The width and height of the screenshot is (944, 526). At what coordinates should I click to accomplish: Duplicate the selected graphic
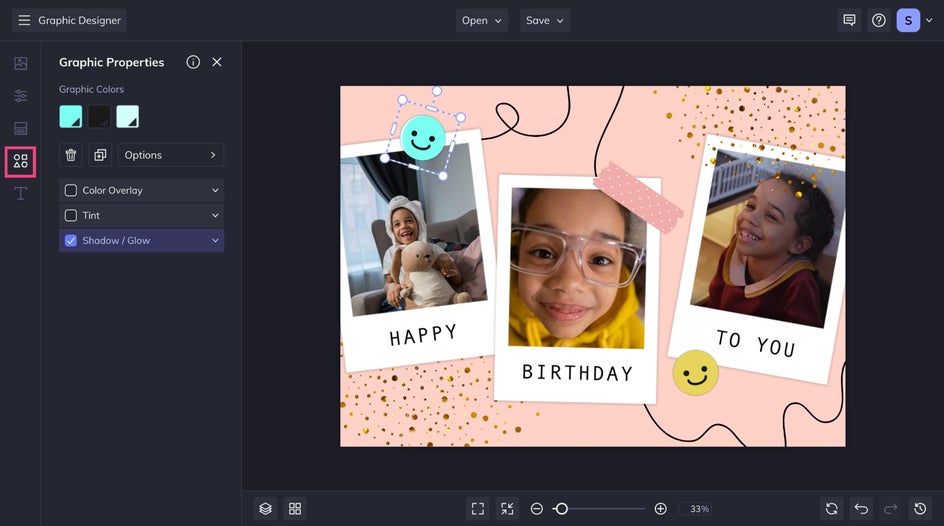pos(100,155)
